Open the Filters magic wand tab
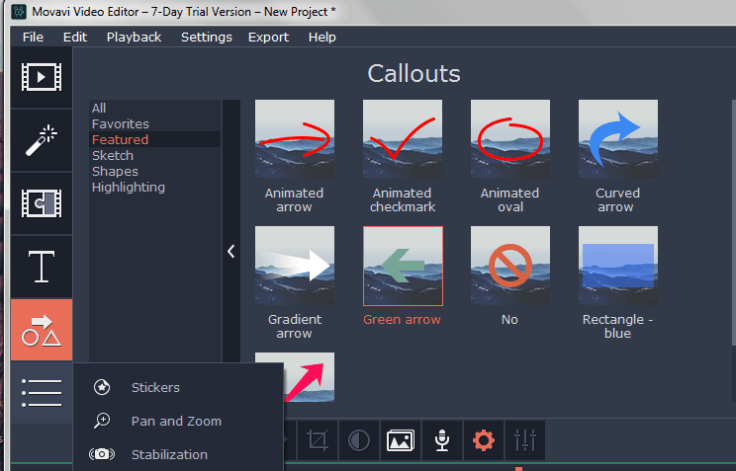Screen dimensions: 736x471 tap(41, 139)
